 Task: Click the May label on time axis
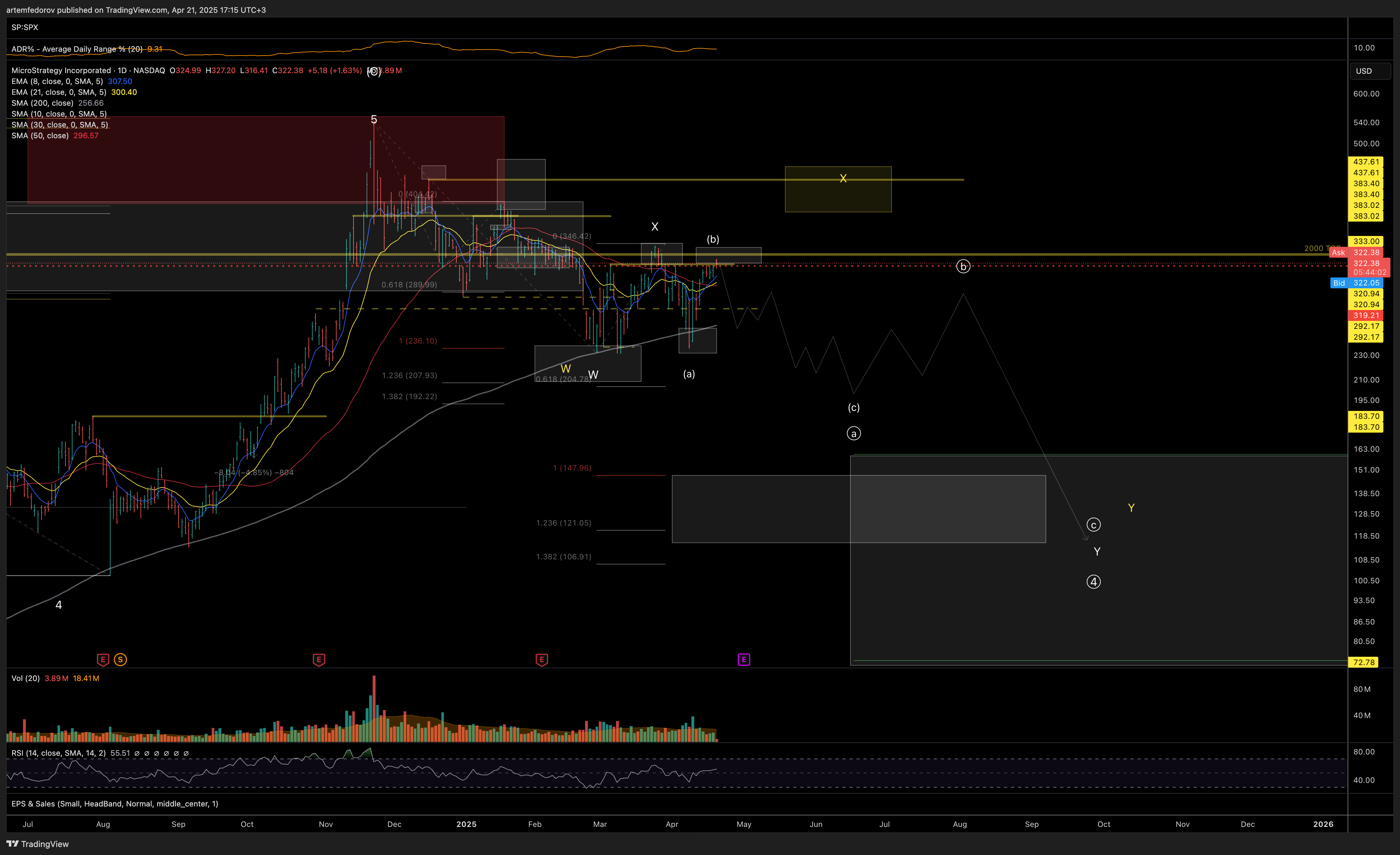pyautogui.click(x=744, y=824)
